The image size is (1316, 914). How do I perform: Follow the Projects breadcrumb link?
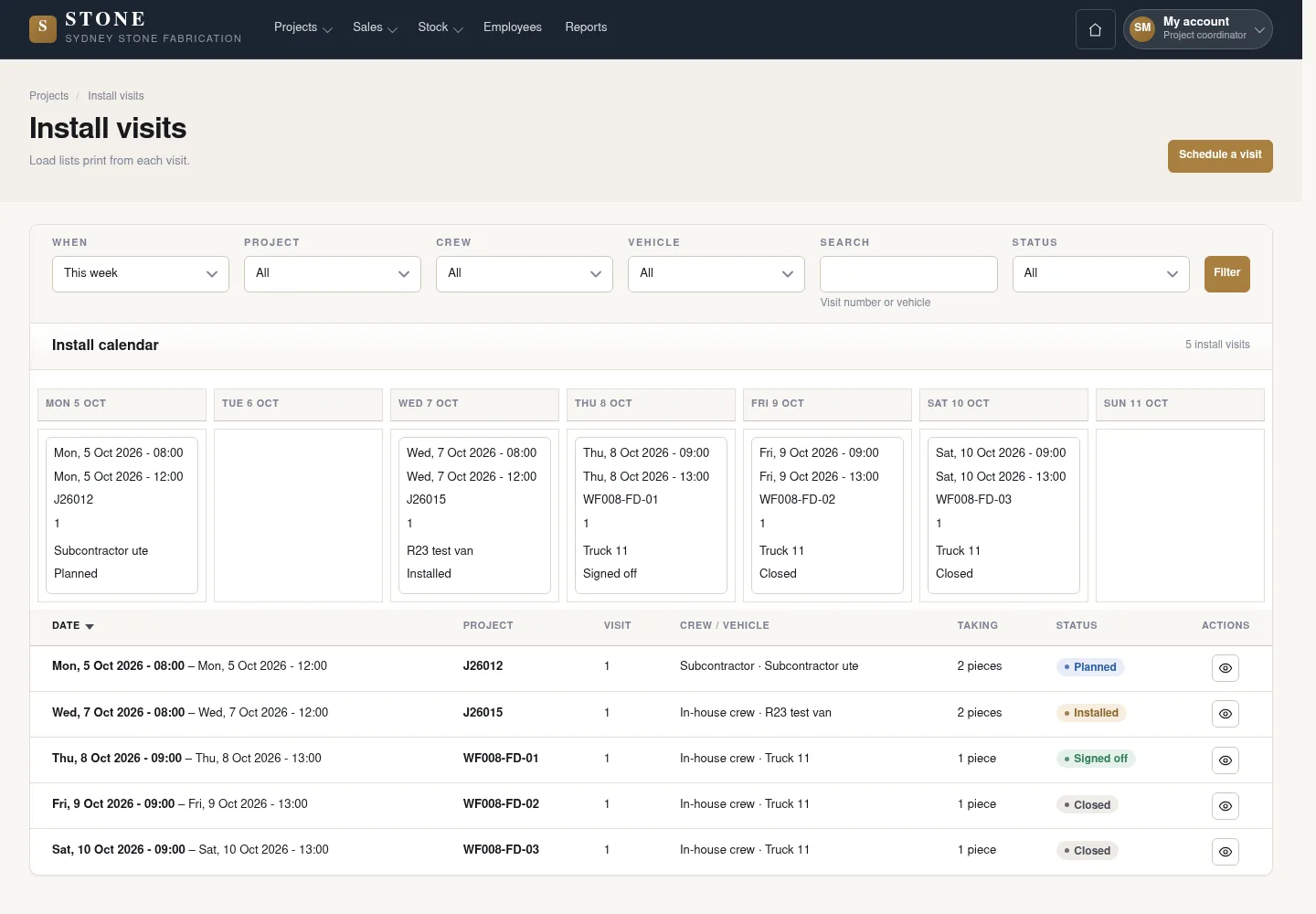pyautogui.click(x=48, y=96)
